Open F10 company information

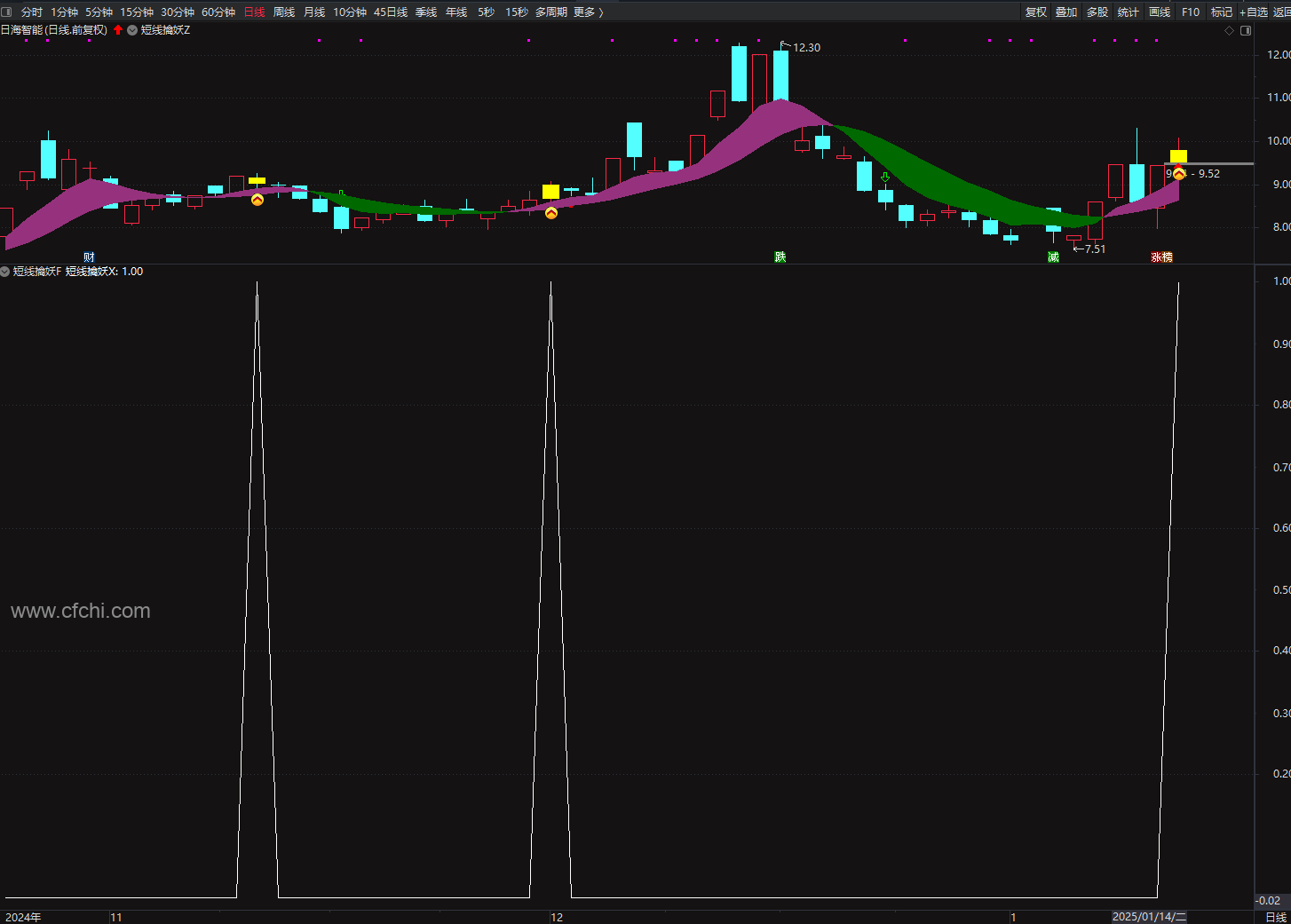pyautogui.click(x=1191, y=12)
